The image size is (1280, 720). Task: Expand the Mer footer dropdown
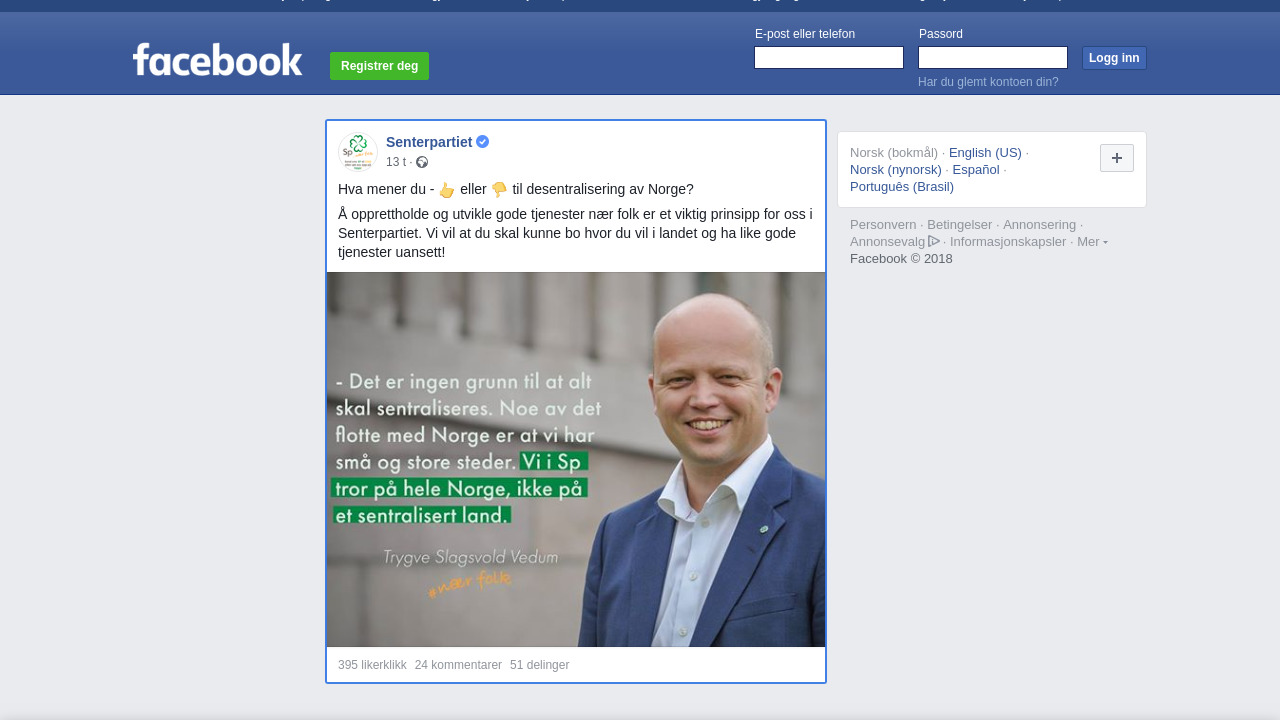click(x=1092, y=241)
